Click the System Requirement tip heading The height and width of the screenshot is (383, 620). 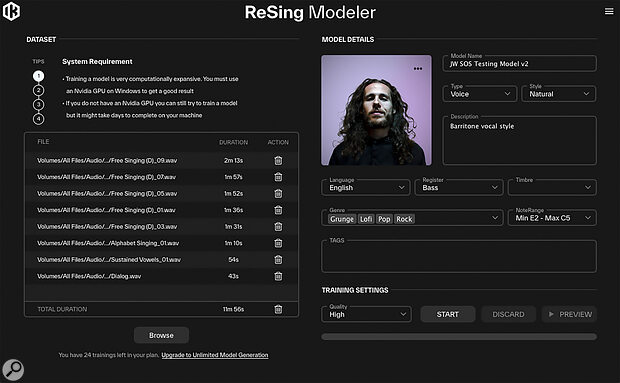97,62
